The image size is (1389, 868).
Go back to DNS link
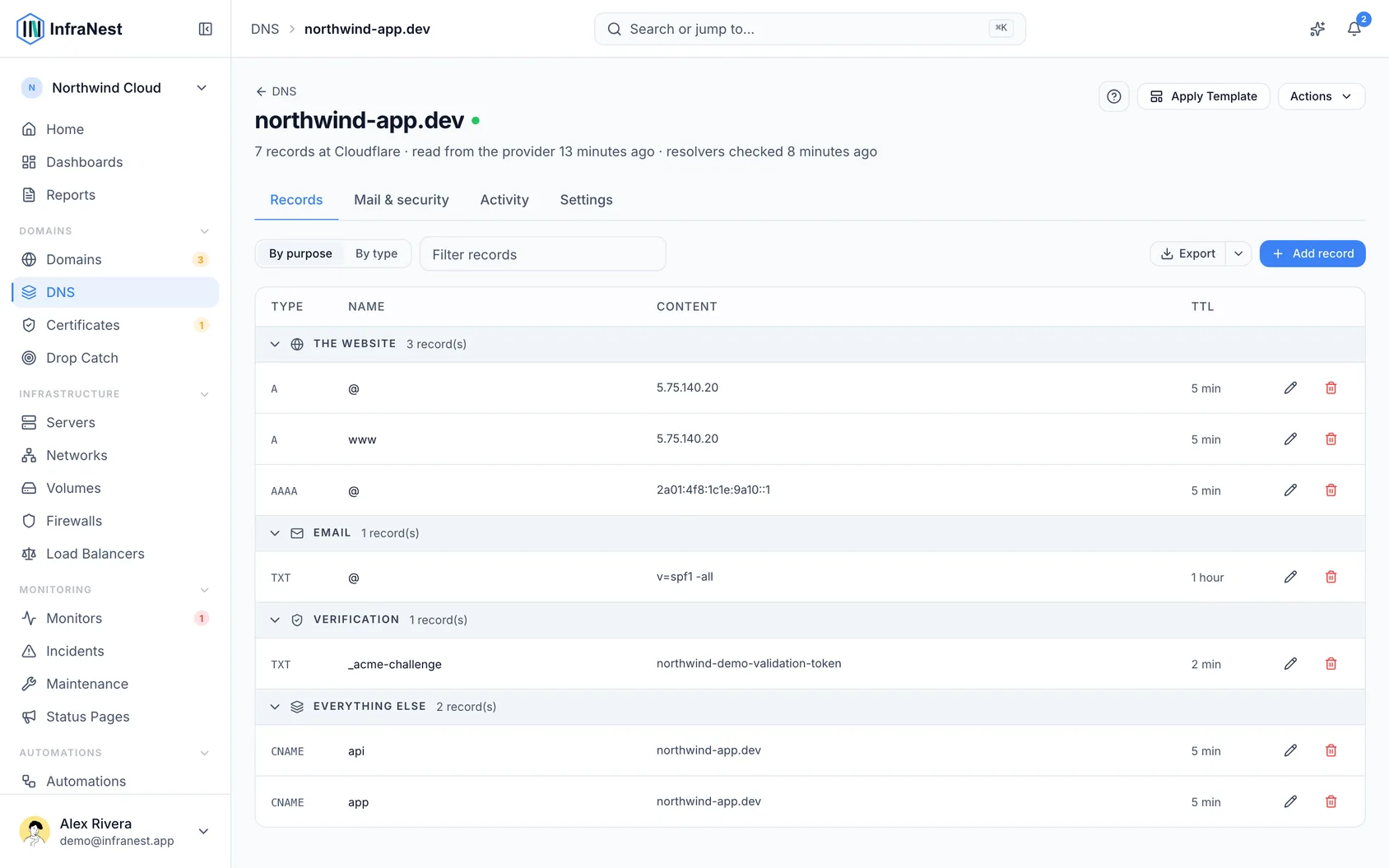(x=276, y=91)
